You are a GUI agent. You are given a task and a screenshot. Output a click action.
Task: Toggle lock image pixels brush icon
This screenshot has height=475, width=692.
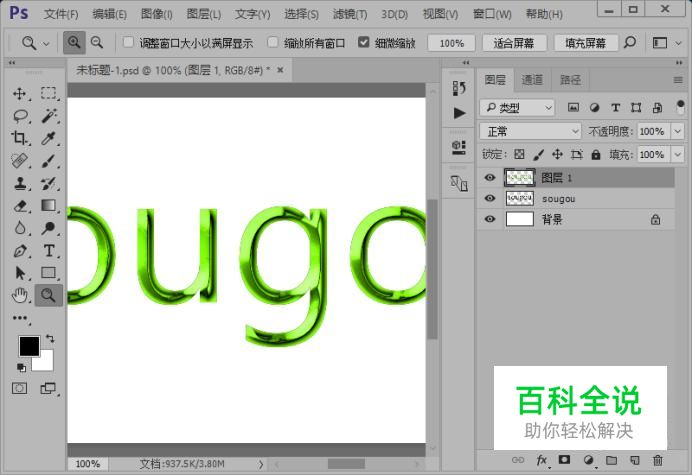click(538, 155)
